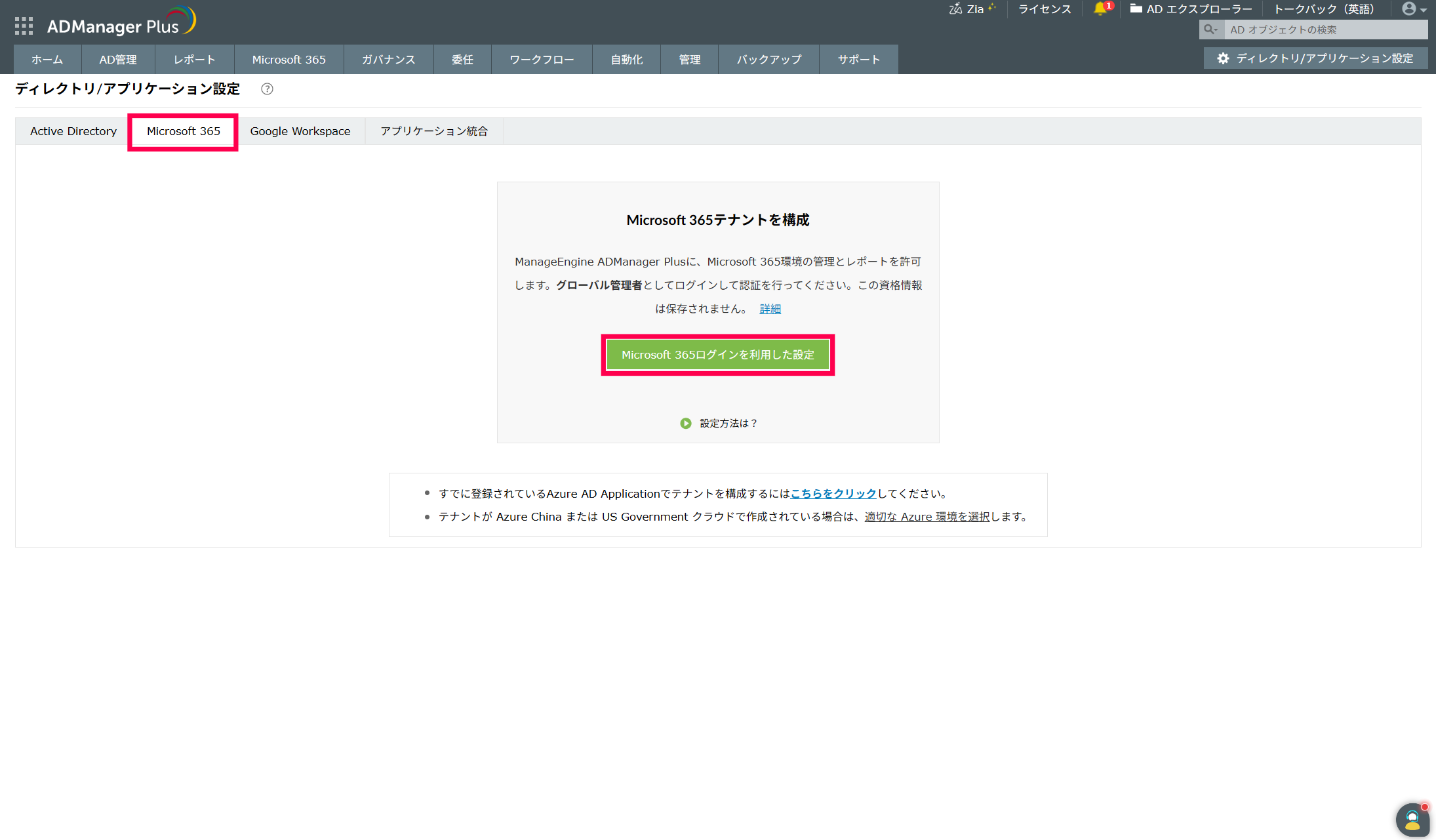Play the 設定方法は？ video icon

686,424
